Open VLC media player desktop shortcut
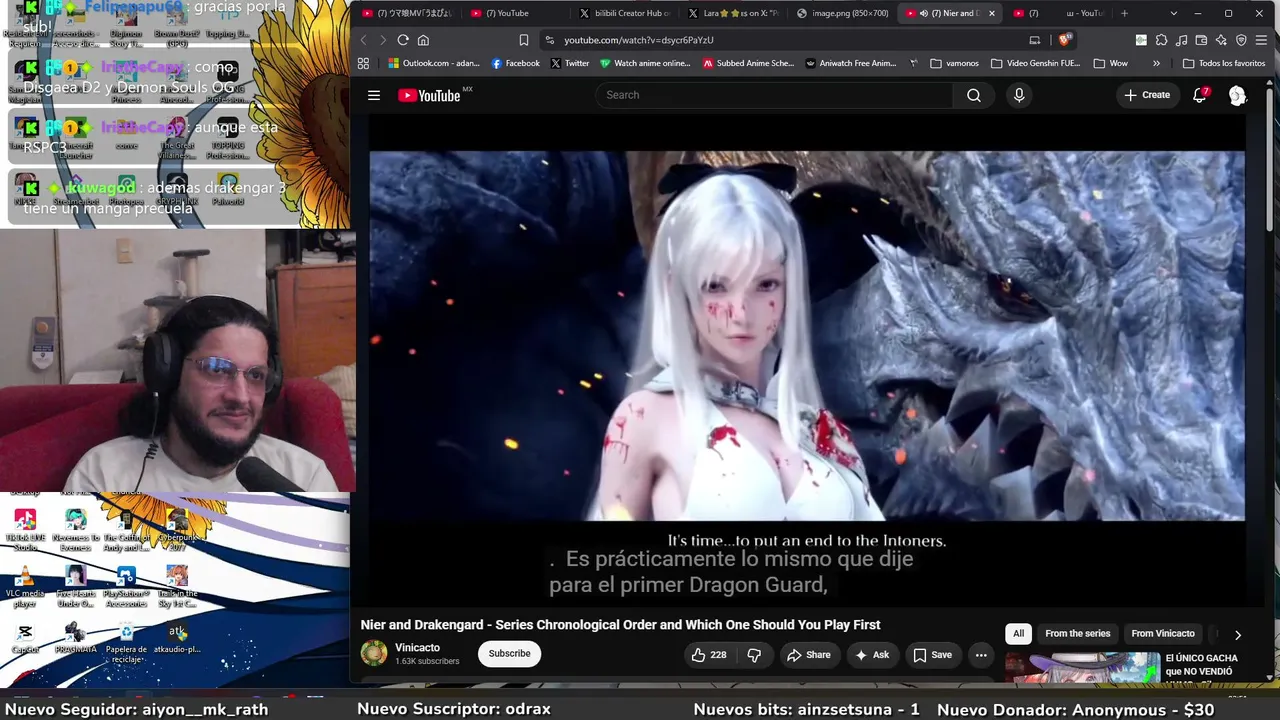This screenshot has height=720, width=1280. tap(25, 586)
